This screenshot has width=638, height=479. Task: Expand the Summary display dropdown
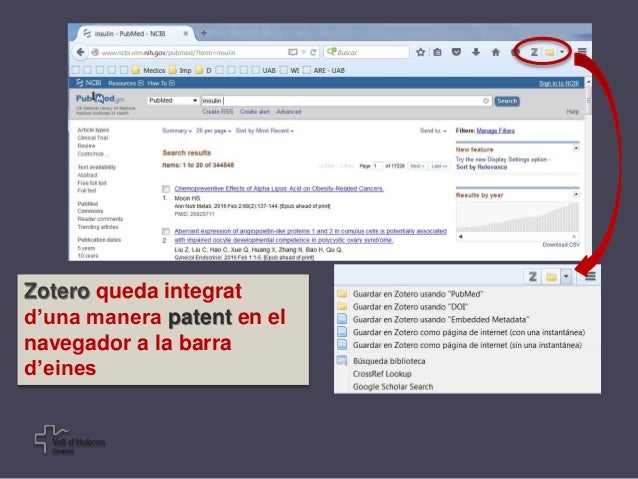177,131
